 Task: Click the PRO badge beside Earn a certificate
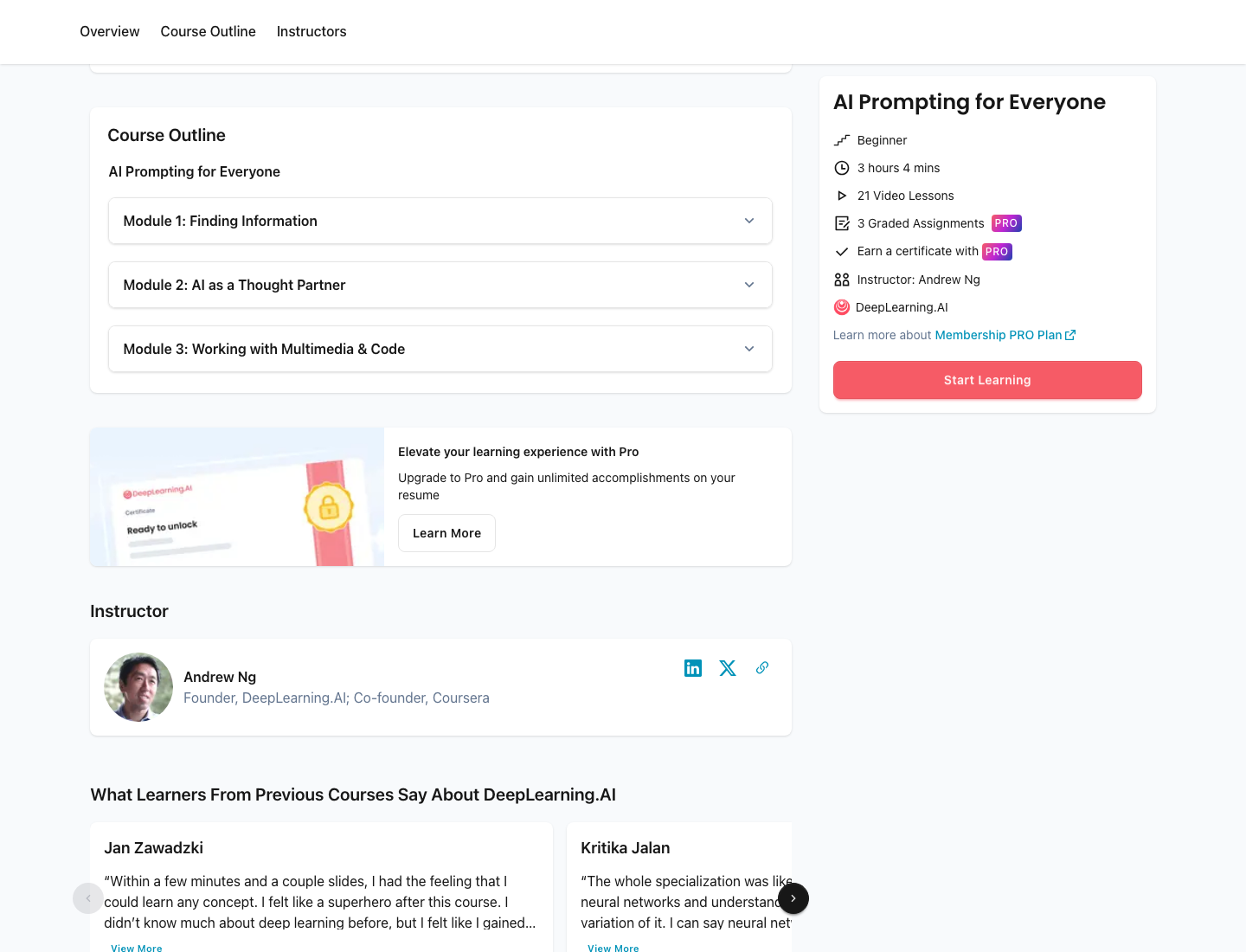[x=997, y=252]
